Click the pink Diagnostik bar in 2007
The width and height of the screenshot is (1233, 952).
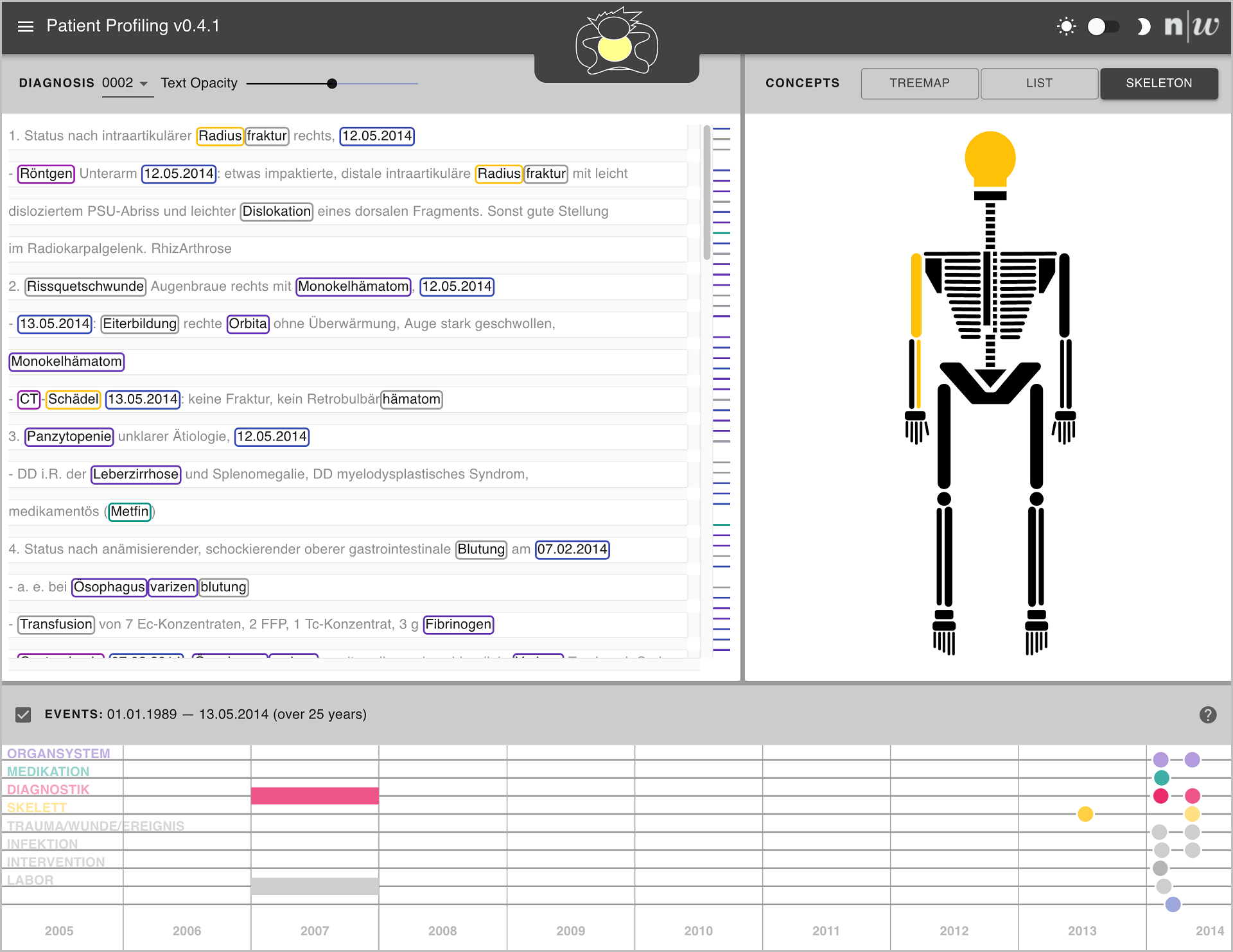coord(315,795)
